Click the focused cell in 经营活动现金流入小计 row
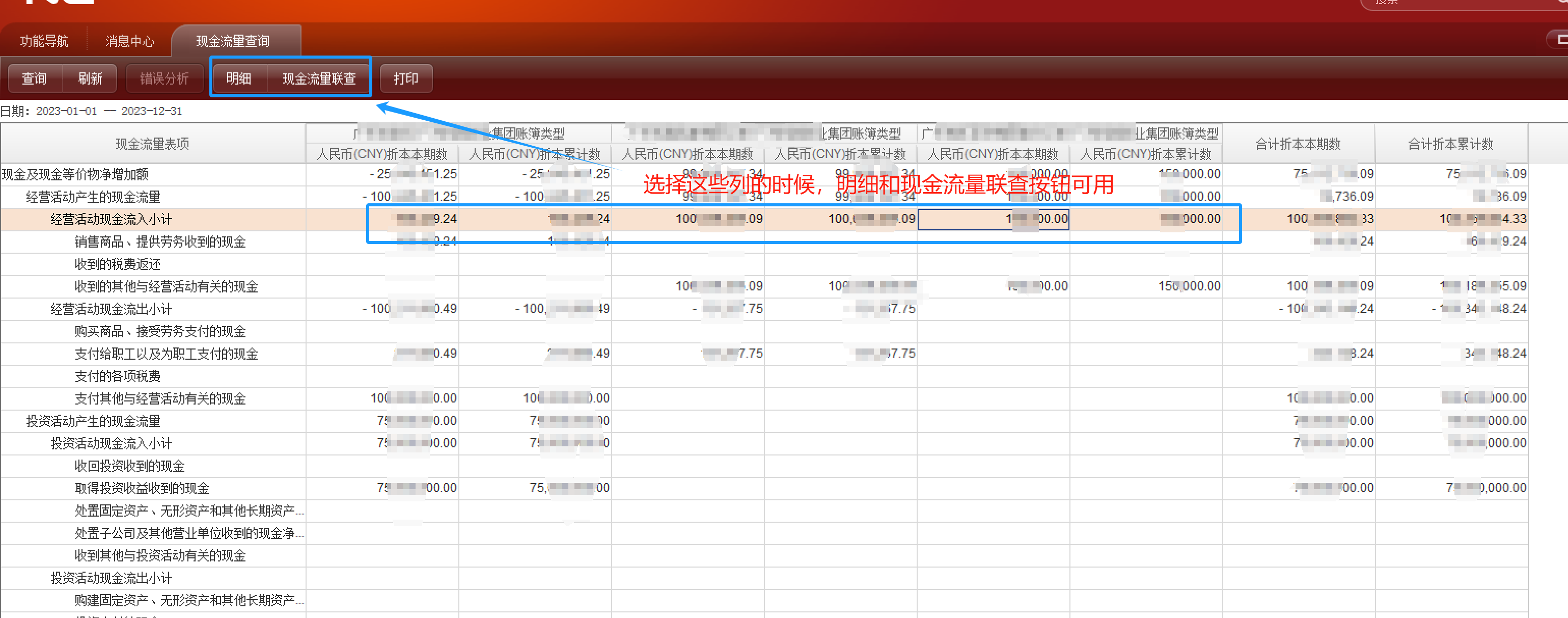The width and height of the screenshot is (1568, 618). tap(994, 219)
